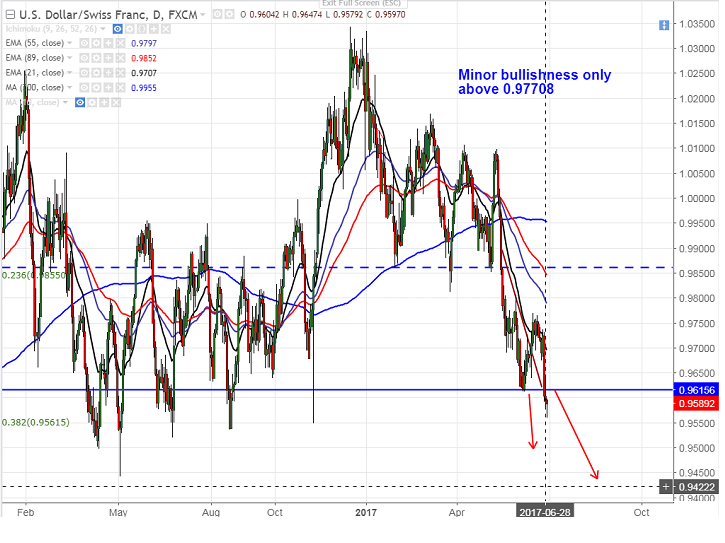The height and width of the screenshot is (543, 725).
Task: Hide the EMA (55, close) indicator
Action: pyautogui.click(x=84, y=43)
